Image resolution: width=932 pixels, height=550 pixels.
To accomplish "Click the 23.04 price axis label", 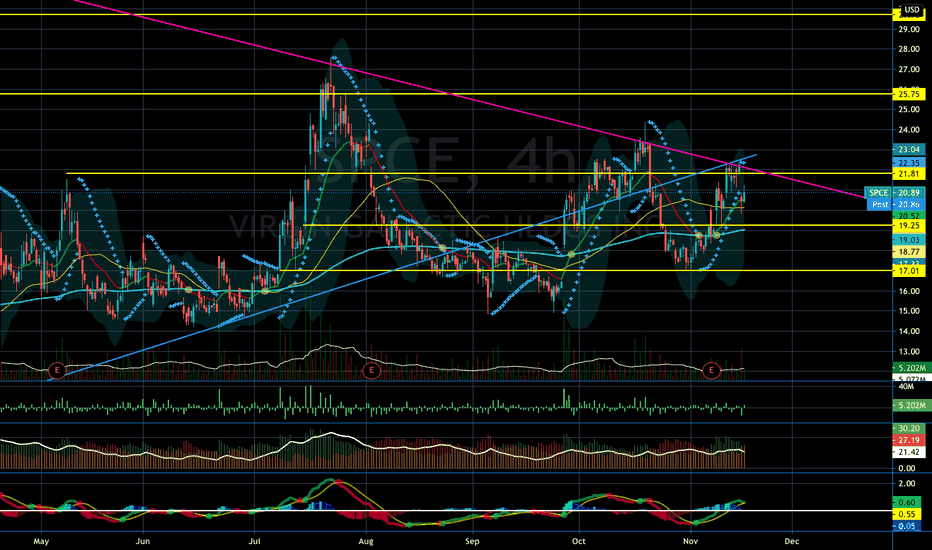I will 909,149.
